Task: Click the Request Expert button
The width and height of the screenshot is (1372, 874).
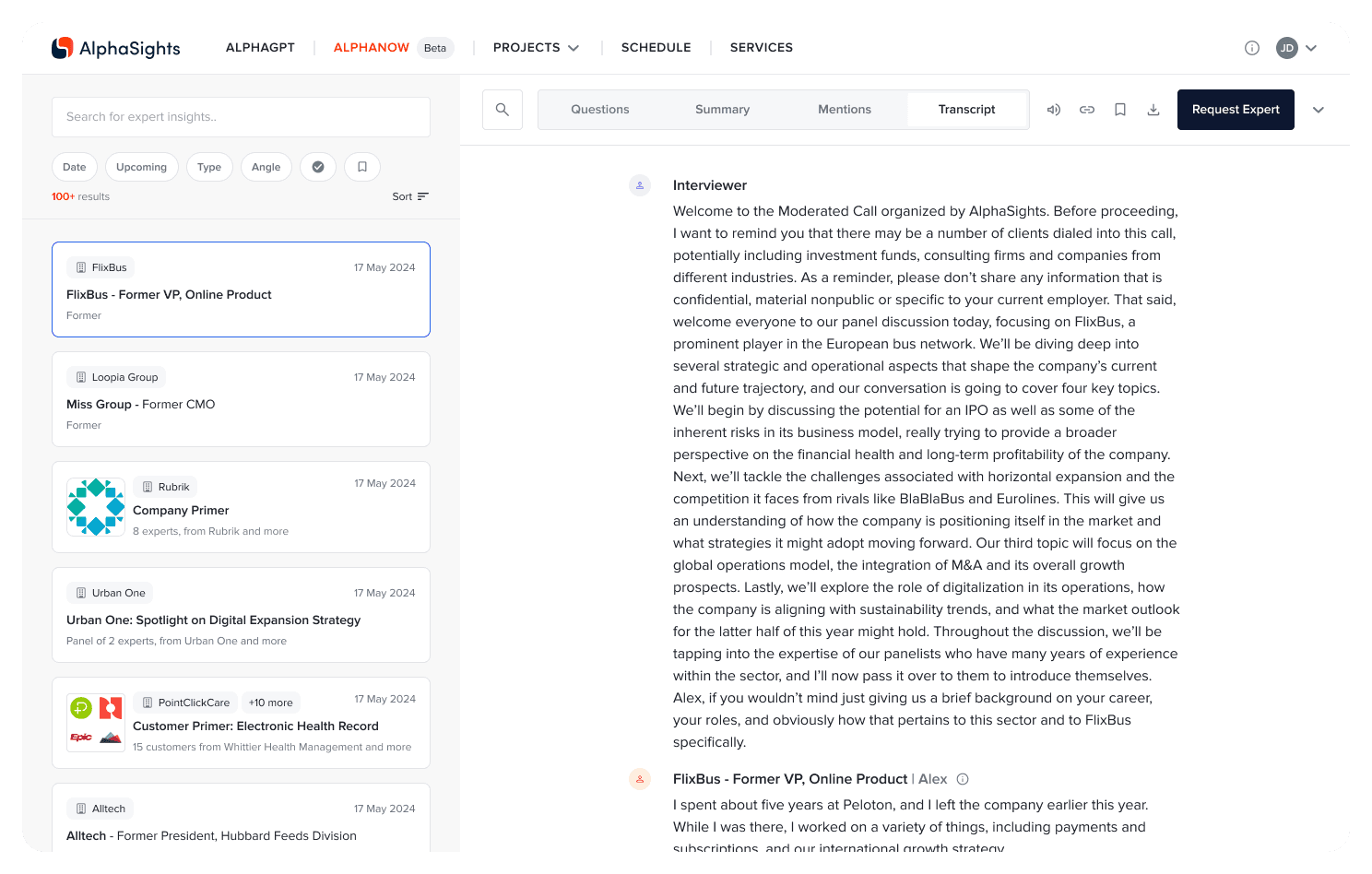Action: tap(1236, 110)
